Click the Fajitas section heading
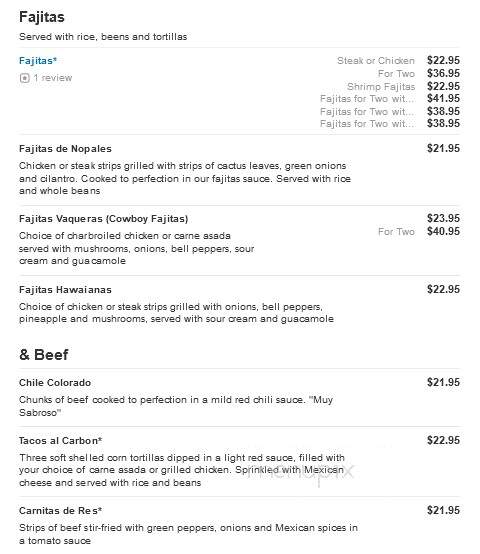 coord(42,17)
